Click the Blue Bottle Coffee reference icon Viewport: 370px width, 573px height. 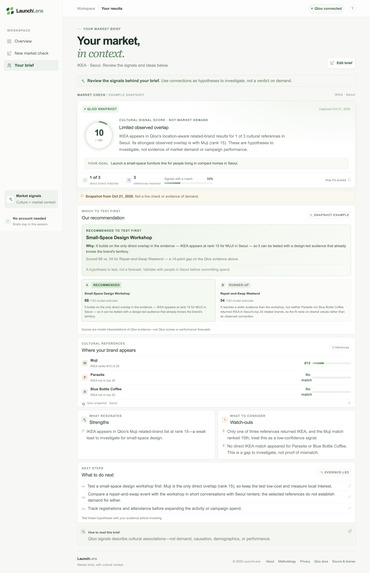click(85, 391)
